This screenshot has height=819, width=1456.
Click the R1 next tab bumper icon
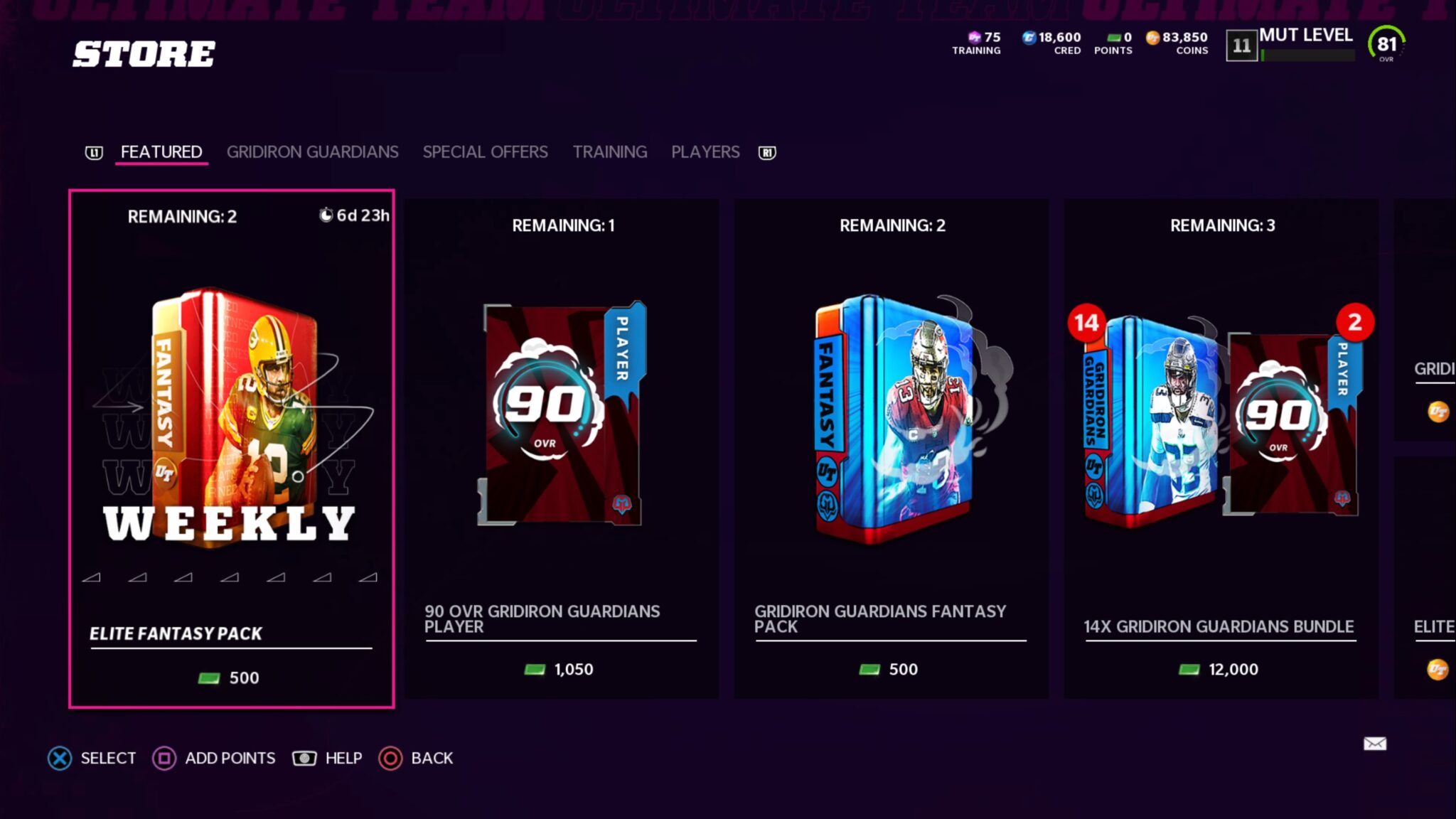[767, 153]
